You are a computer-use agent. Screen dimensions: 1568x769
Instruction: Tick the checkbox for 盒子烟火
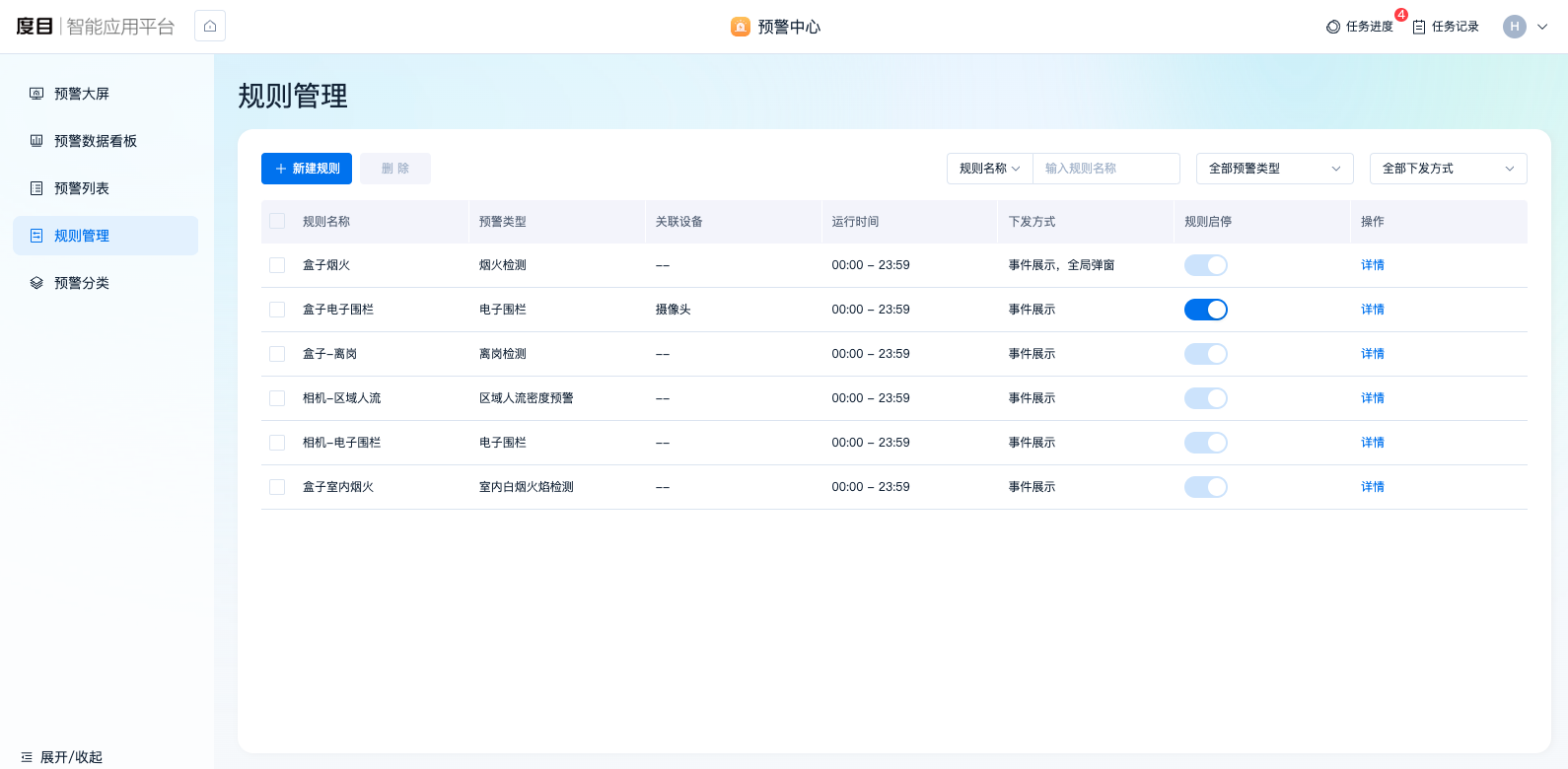tap(277, 265)
